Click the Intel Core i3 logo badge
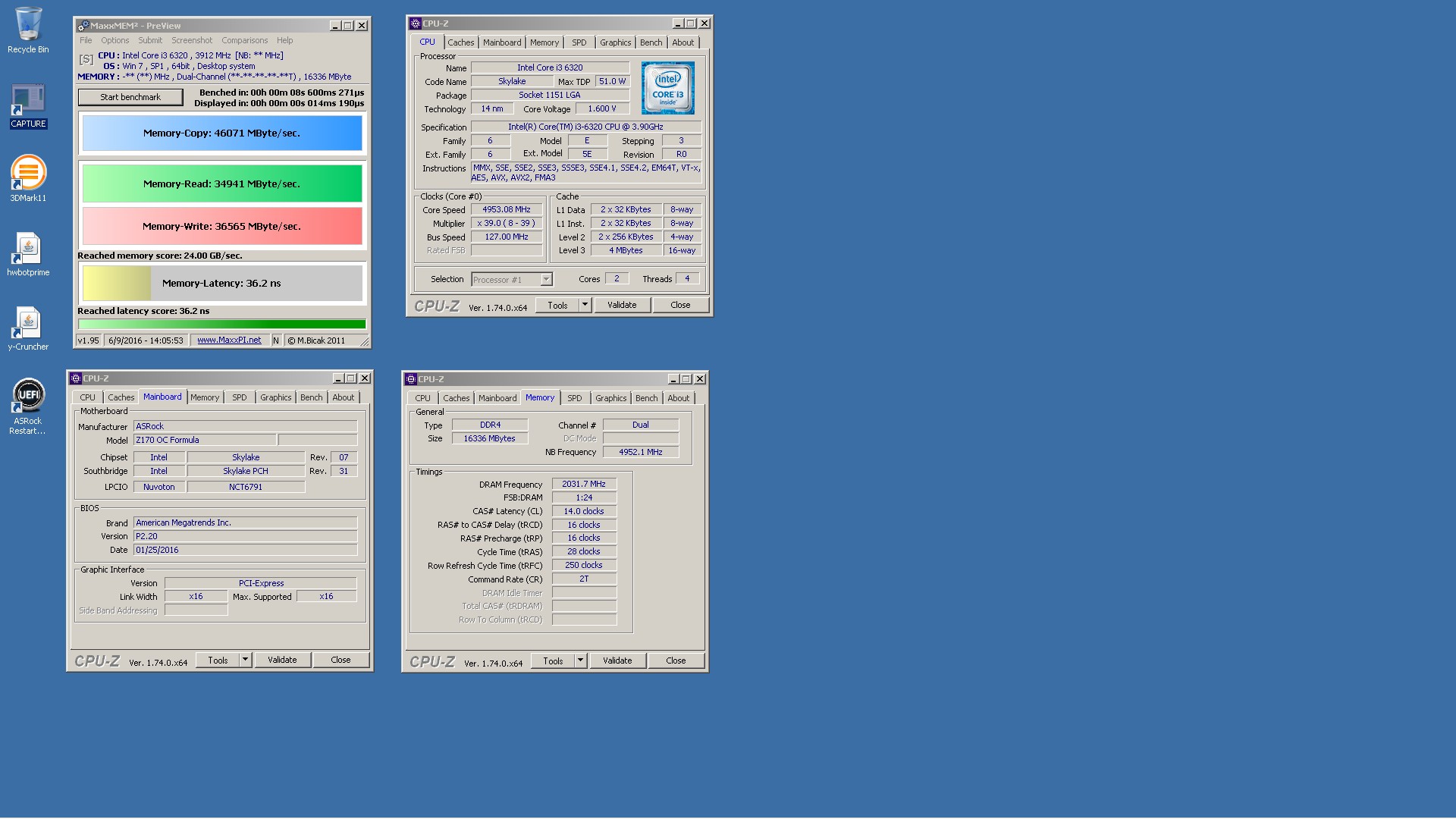Image resolution: width=1456 pixels, height=819 pixels. (667, 89)
